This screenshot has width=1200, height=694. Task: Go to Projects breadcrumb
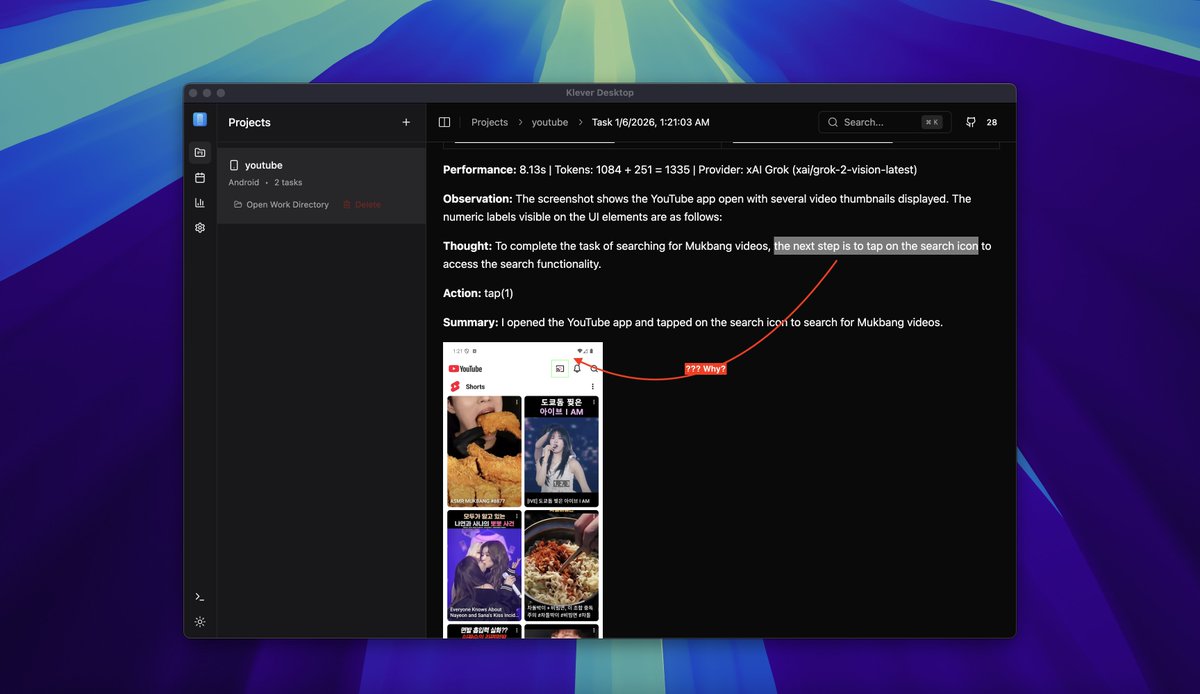tap(490, 122)
